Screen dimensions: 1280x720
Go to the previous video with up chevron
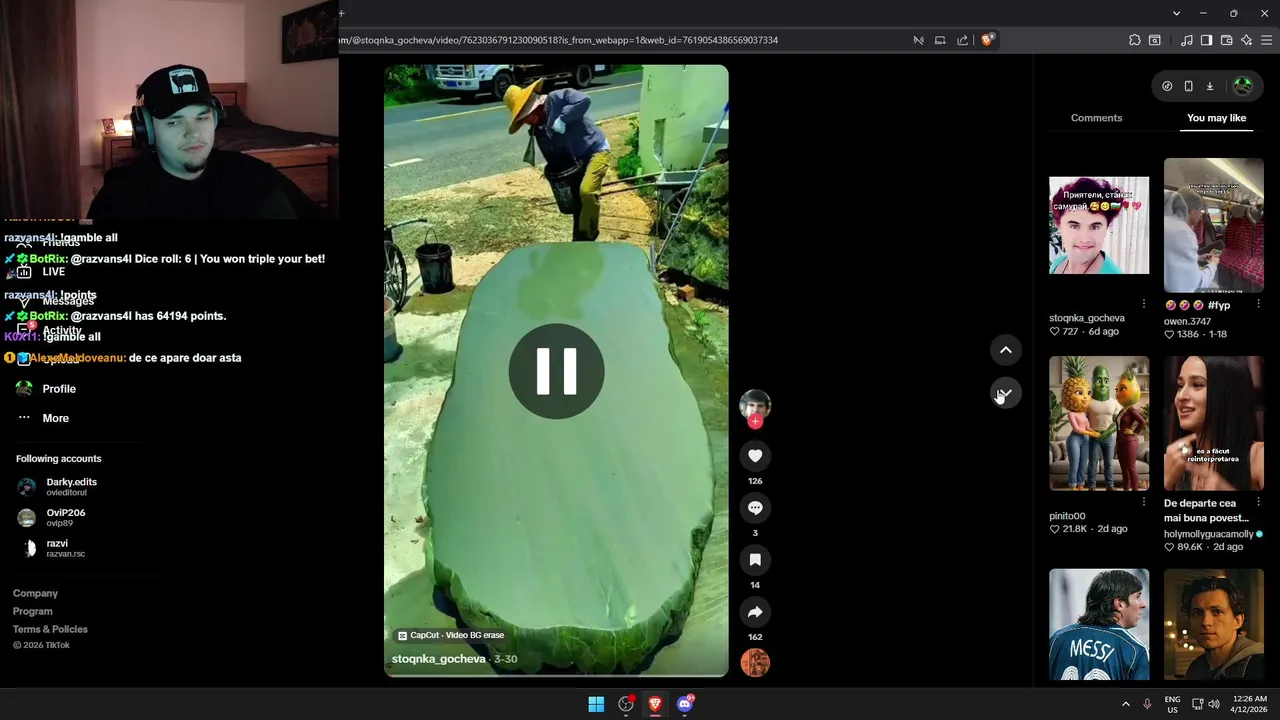tap(1006, 350)
